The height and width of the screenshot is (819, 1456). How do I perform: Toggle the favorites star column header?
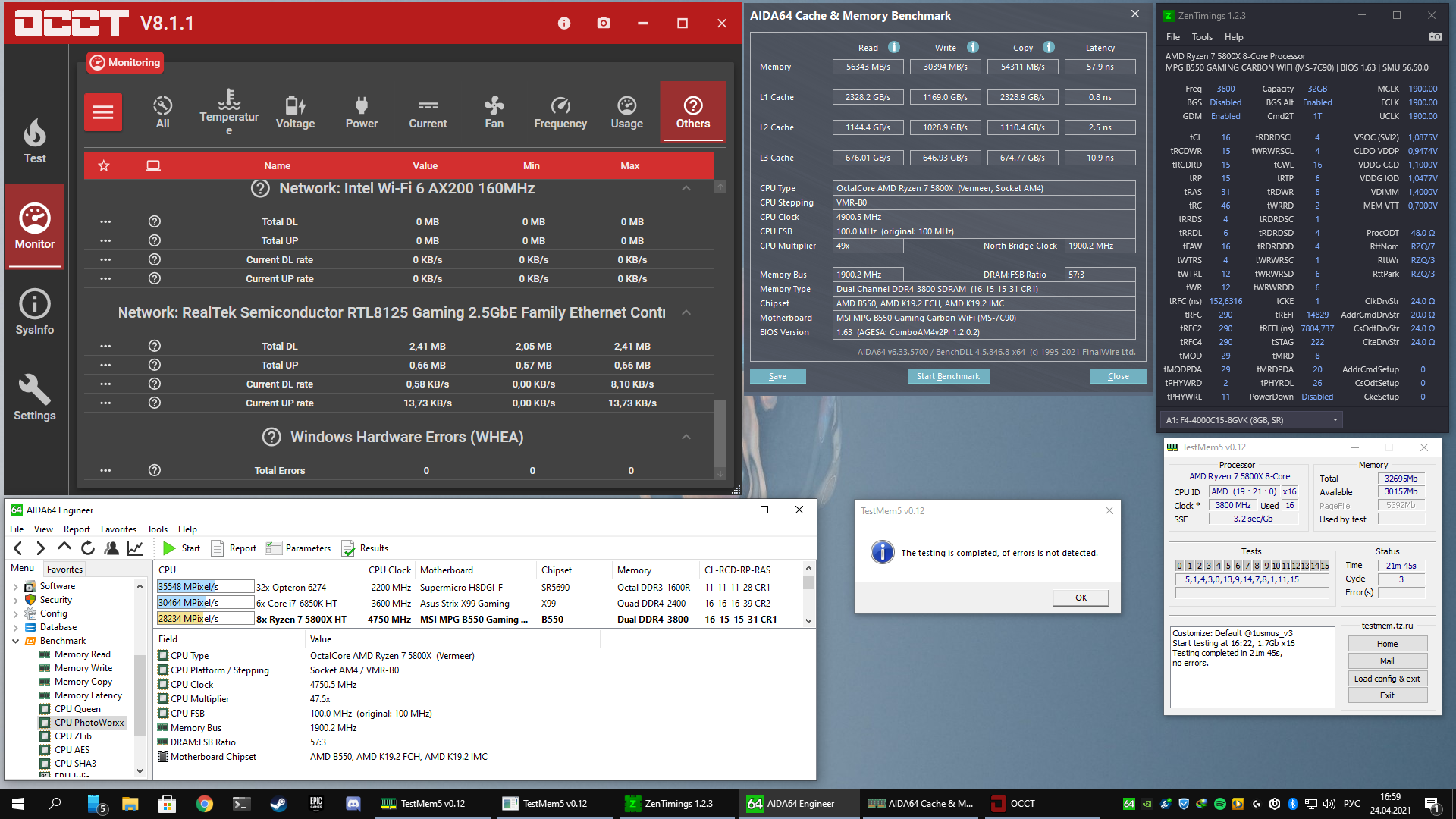104,165
